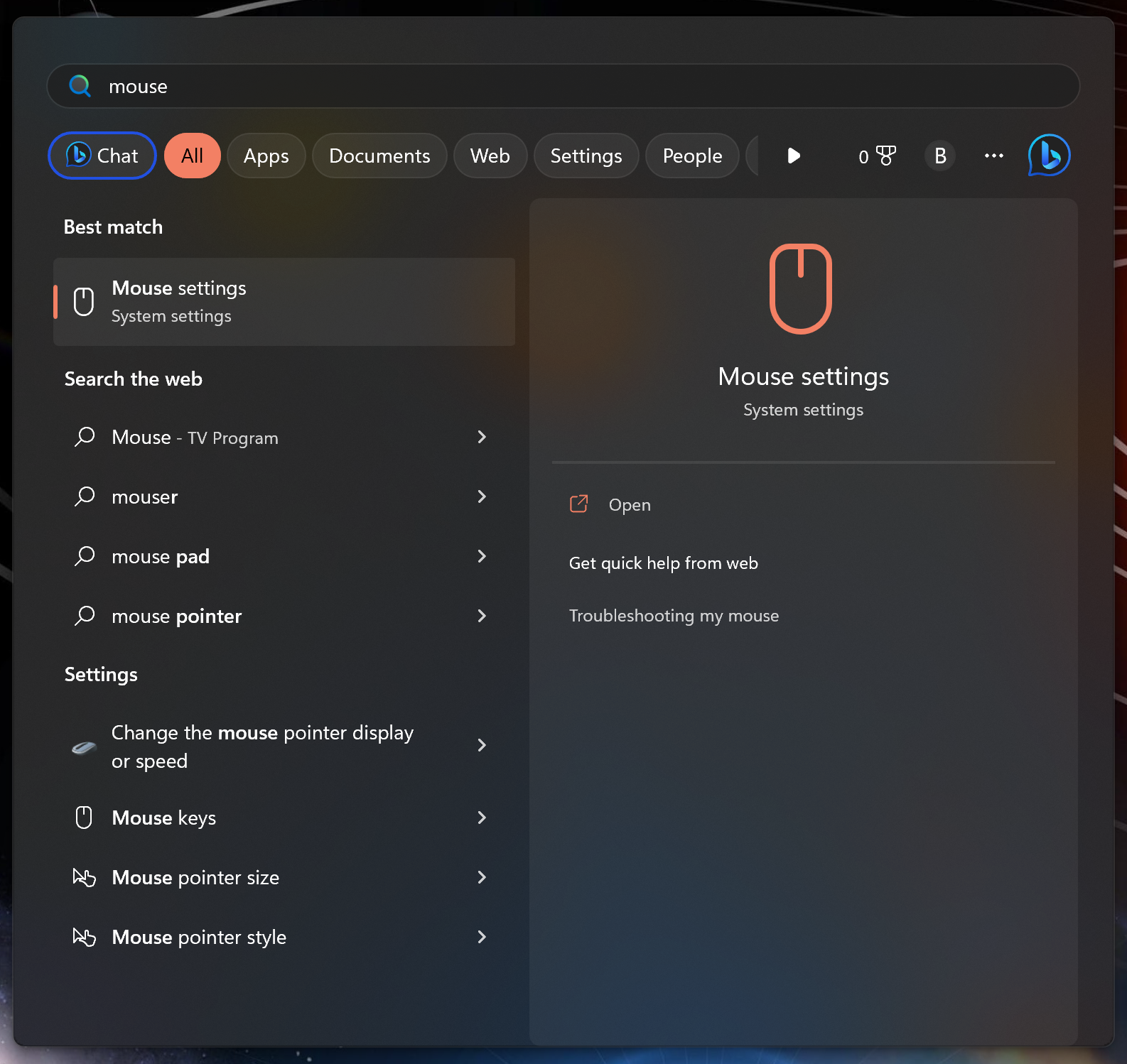
Task: Click into the search text field
Action: [568, 86]
